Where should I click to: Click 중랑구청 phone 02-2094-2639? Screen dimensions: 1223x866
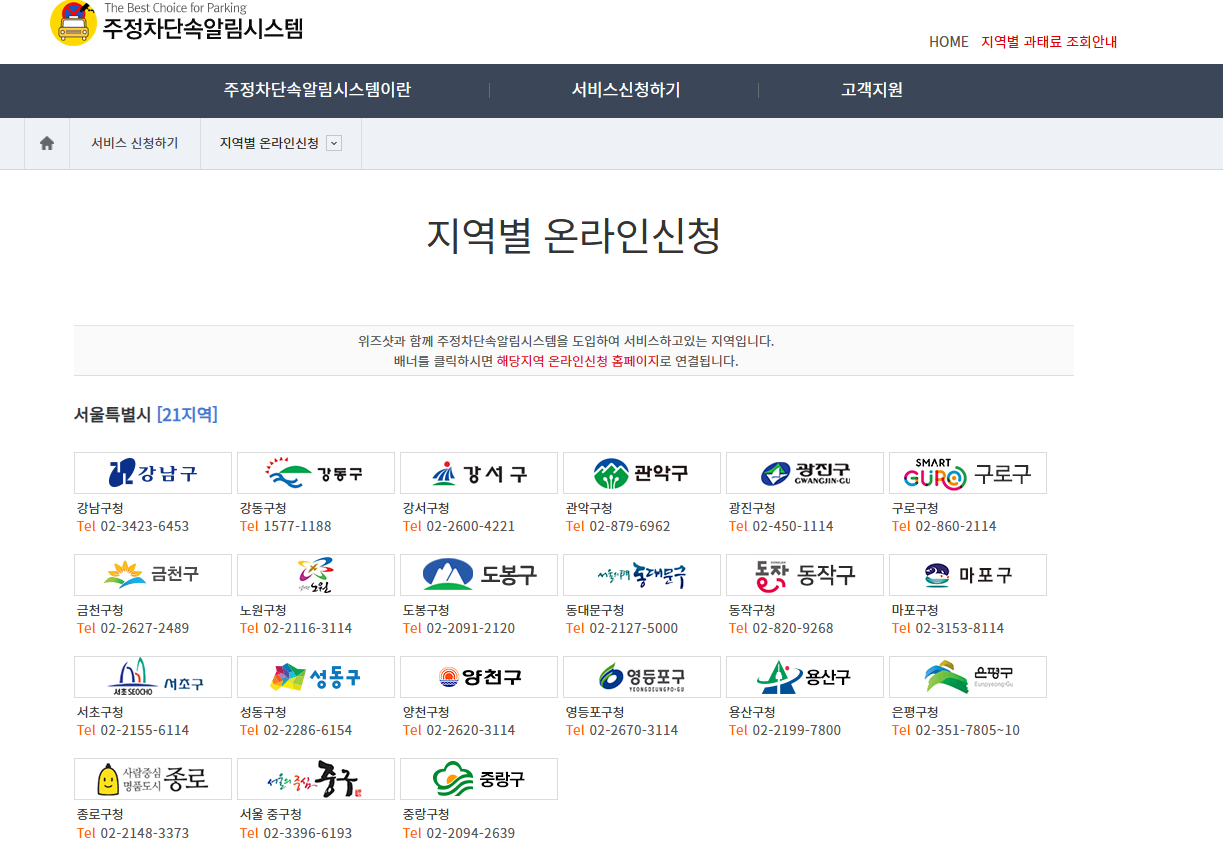coord(471,833)
